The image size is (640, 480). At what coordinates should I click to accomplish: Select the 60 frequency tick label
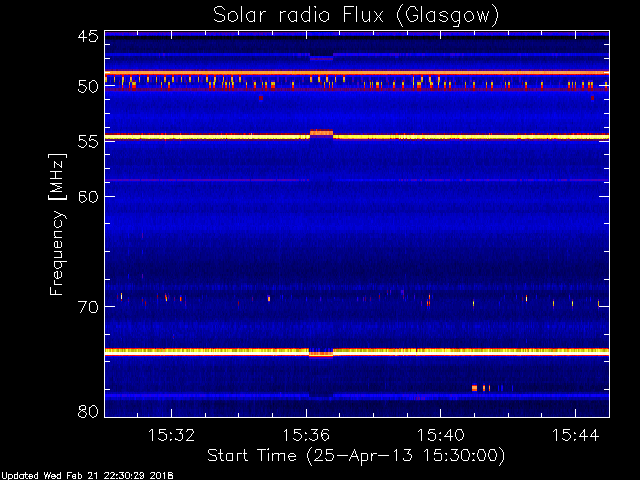coord(88,196)
